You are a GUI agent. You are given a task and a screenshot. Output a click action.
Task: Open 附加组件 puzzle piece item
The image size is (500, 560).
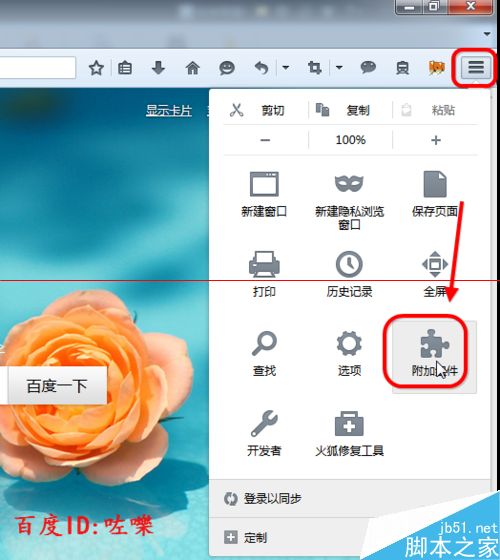point(434,357)
